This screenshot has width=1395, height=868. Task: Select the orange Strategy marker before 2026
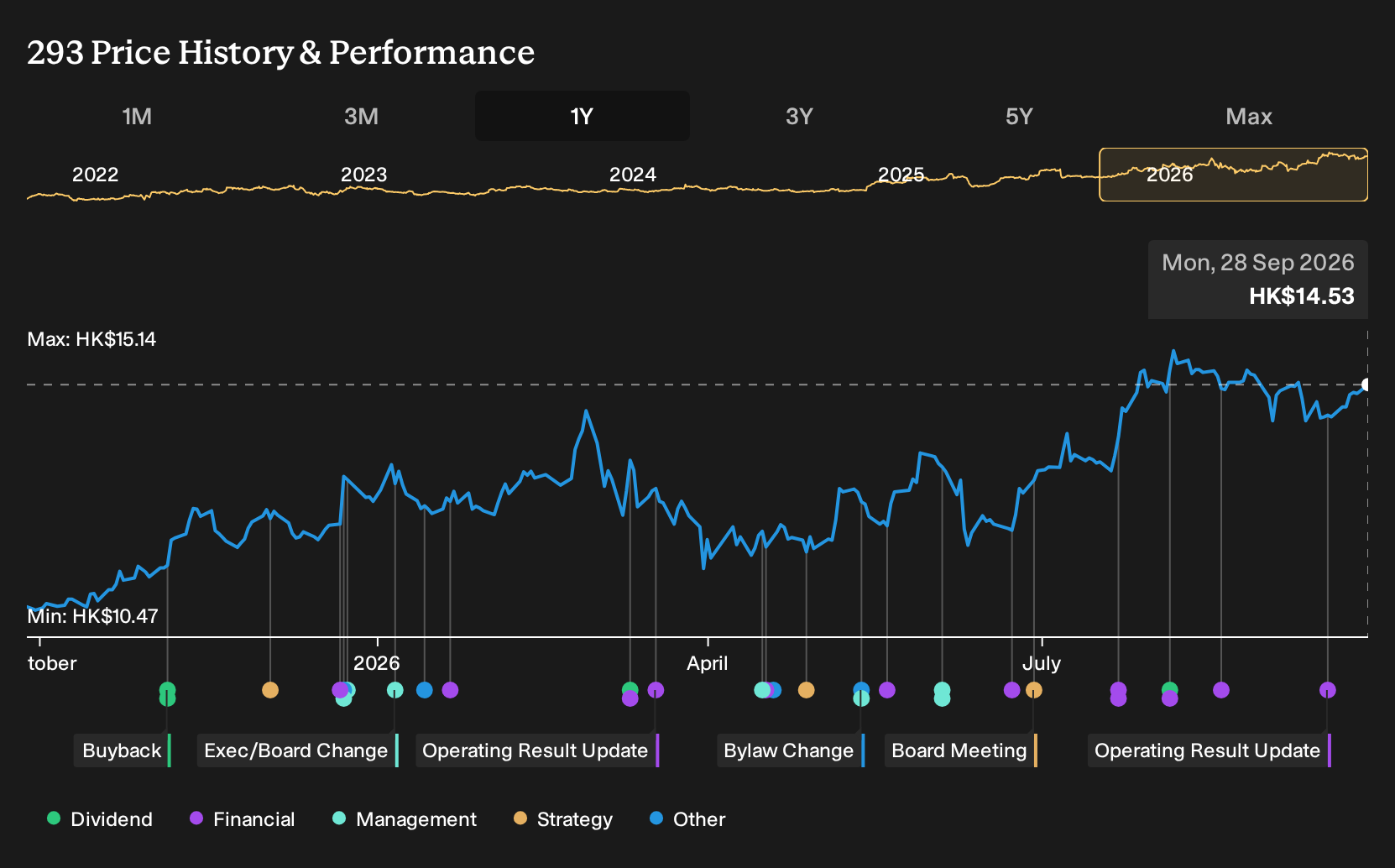point(269,690)
